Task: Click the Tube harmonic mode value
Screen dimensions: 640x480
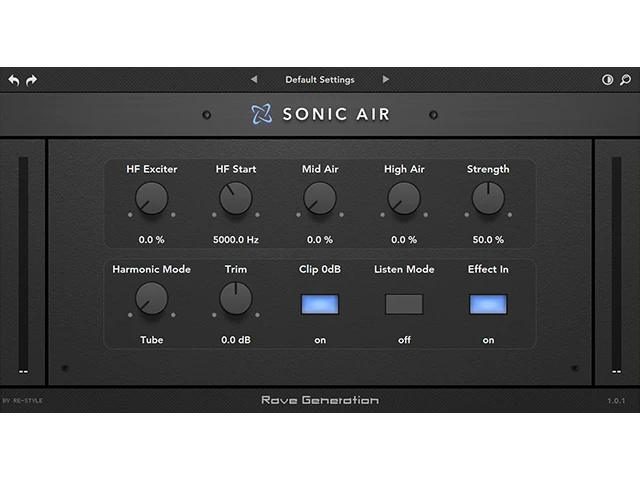Action: [151, 340]
